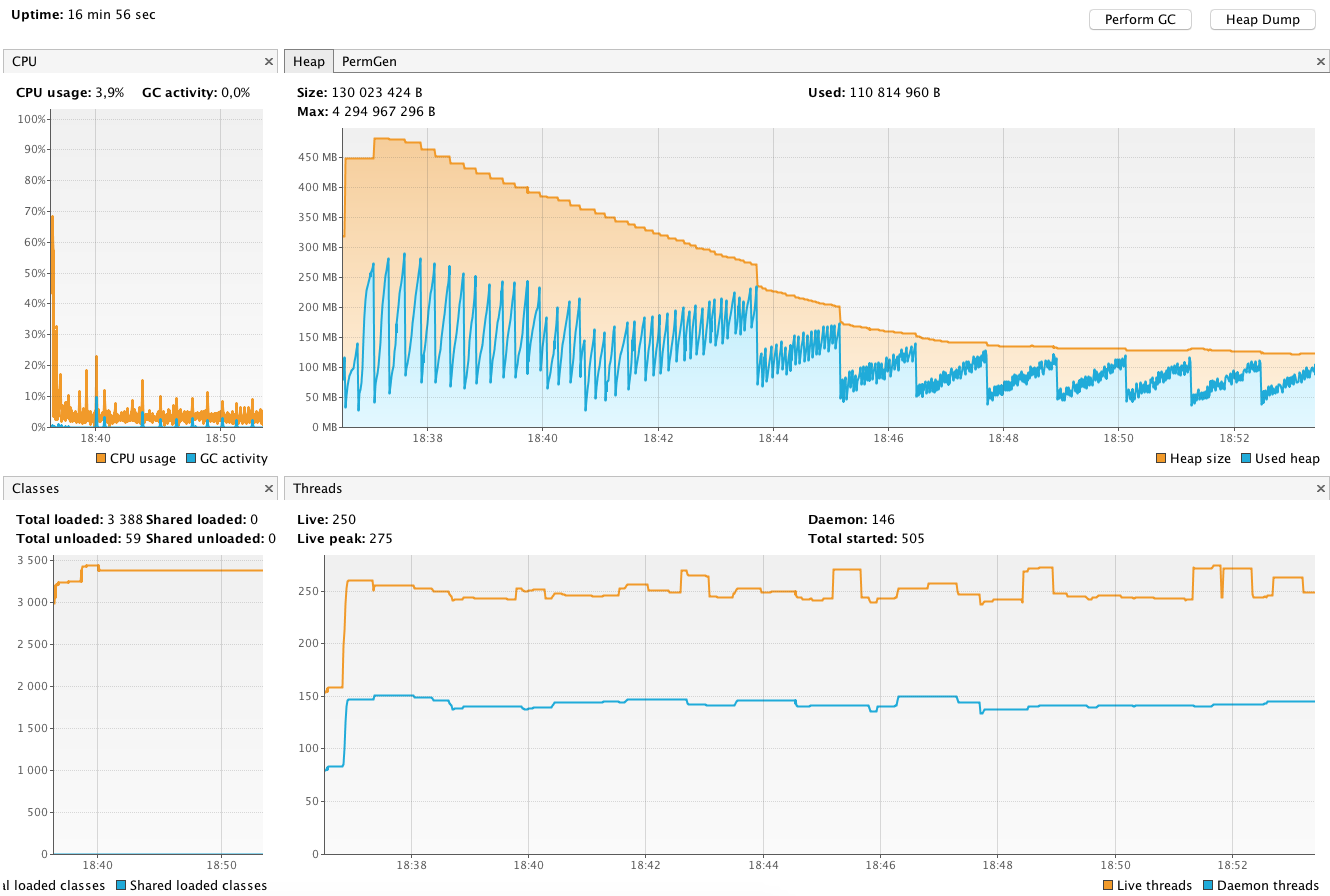Click the 3 500 label on classes chart
The height and width of the screenshot is (896, 1330).
tap(31, 560)
